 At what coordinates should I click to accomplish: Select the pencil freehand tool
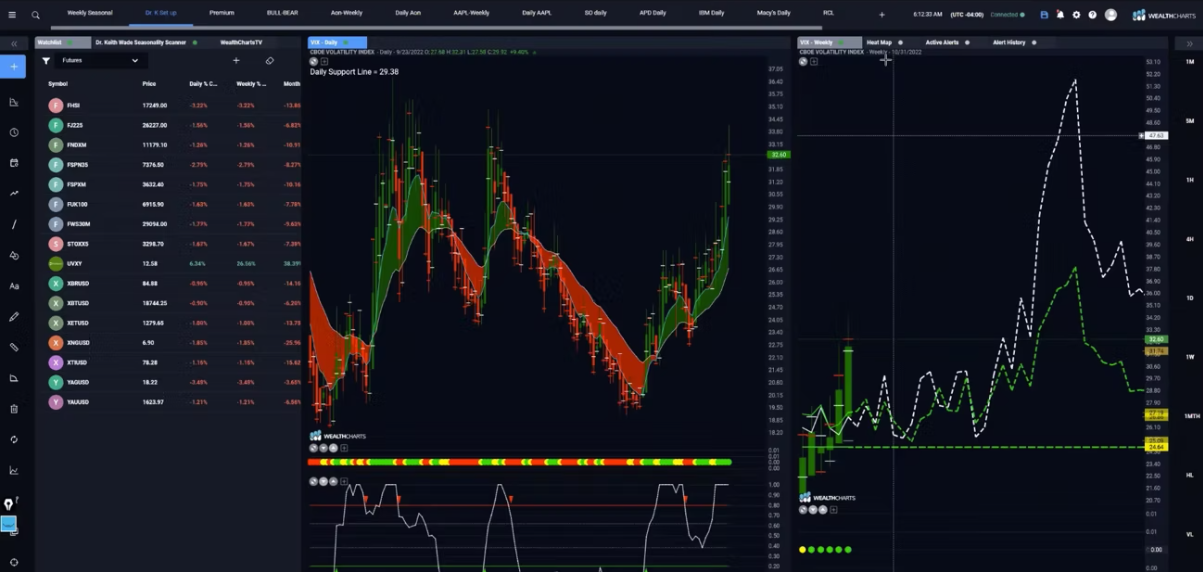pyautogui.click(x=14, y=316)
